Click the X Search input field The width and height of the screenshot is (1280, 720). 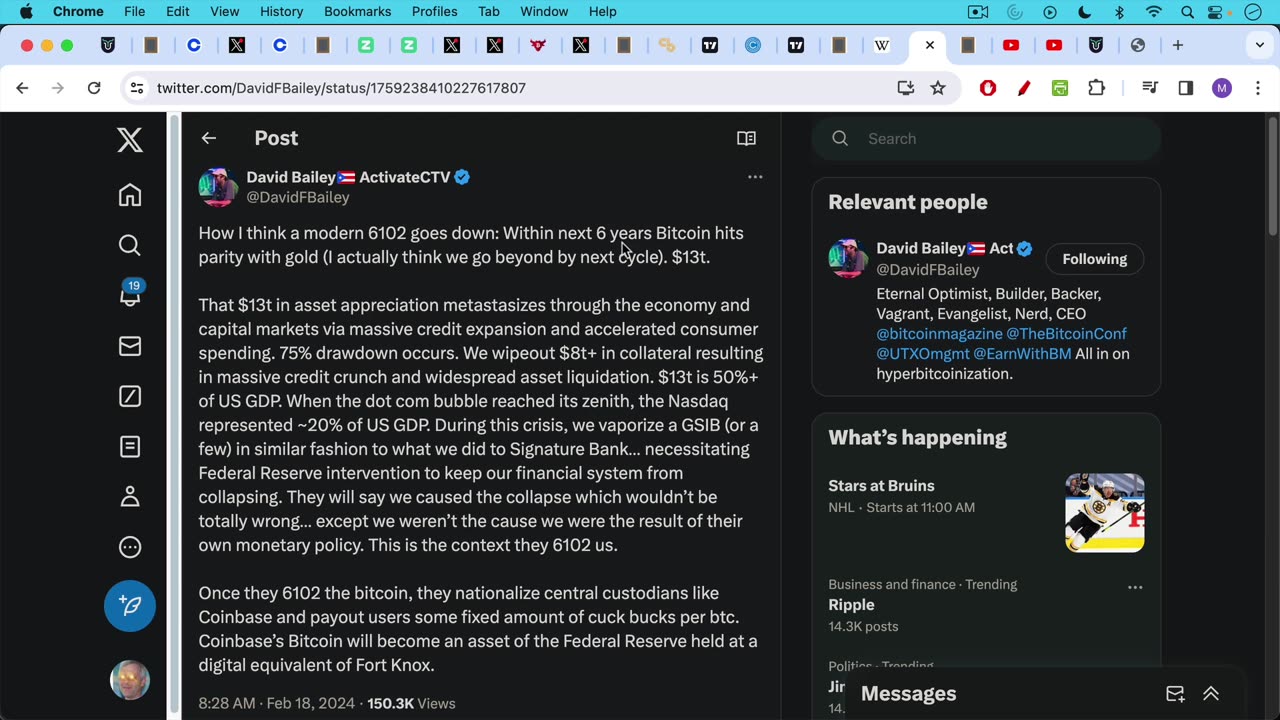coord(1000,139)
